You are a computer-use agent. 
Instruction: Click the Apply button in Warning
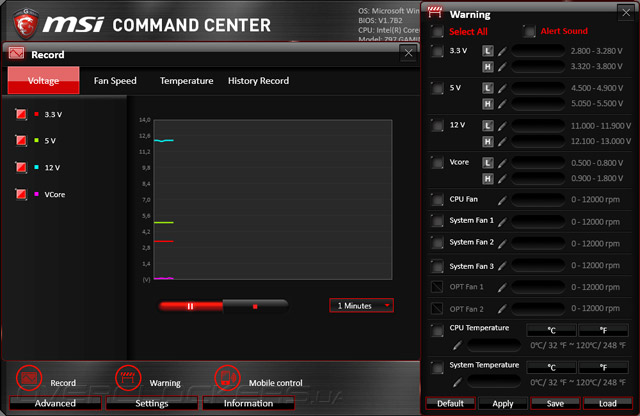click(x=503, y=403)
